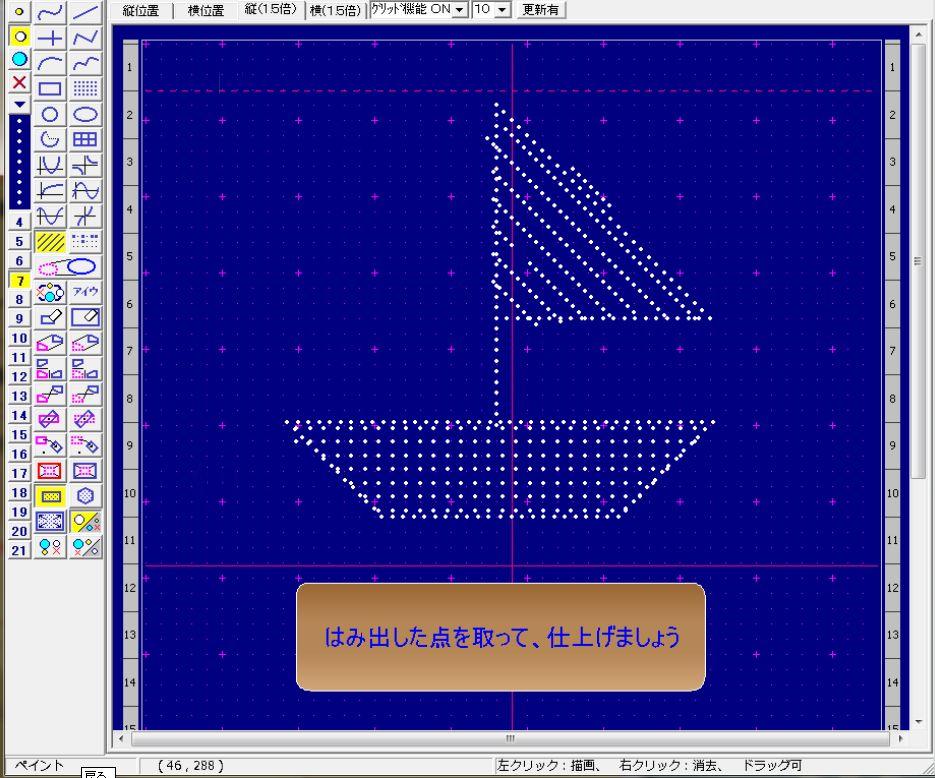Expand the black triangle dot-pattern dropdown
The image size is (935, 778).
[19, 103]
